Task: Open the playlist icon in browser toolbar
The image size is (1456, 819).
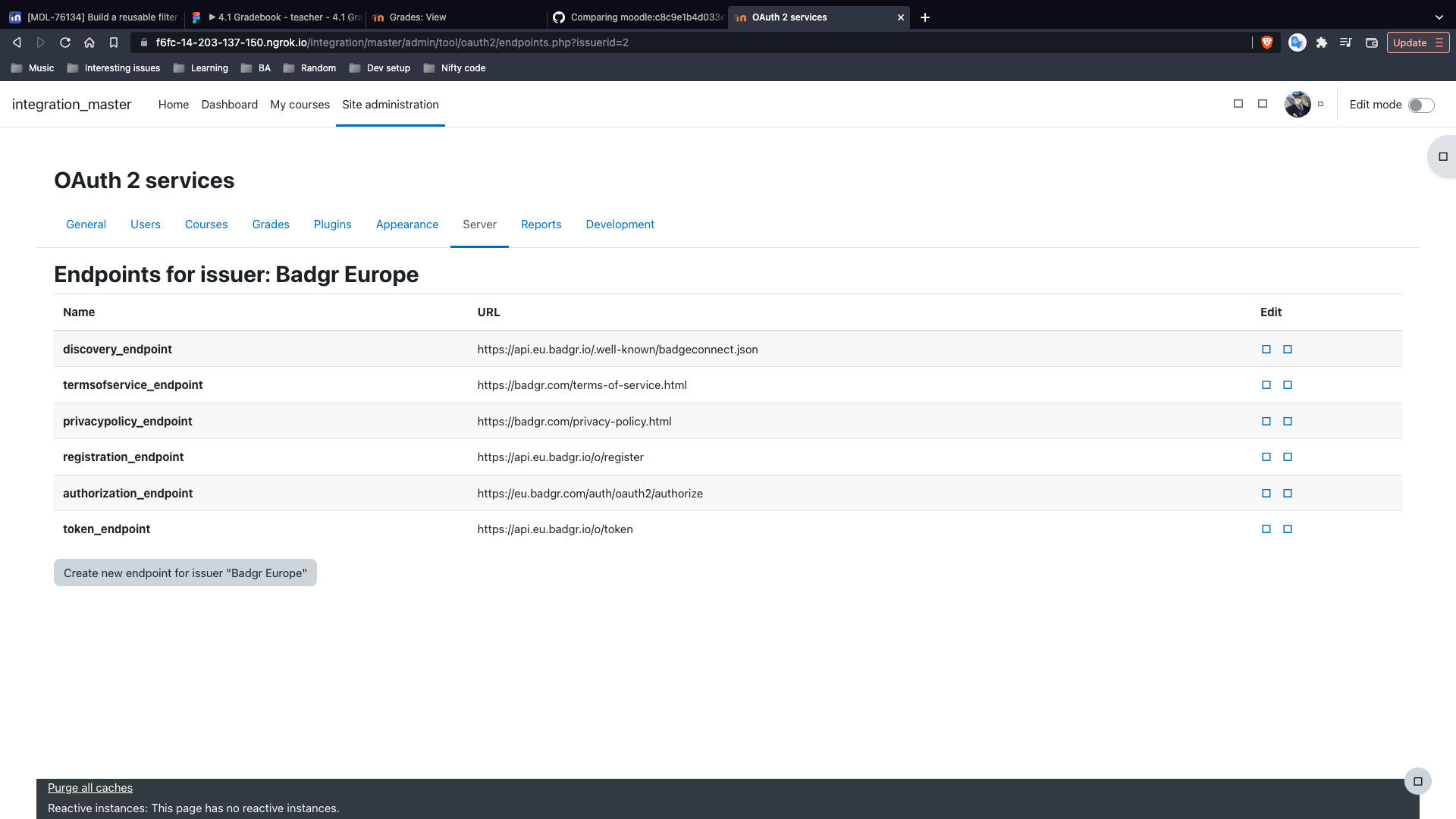Action: pos(1346,42)
